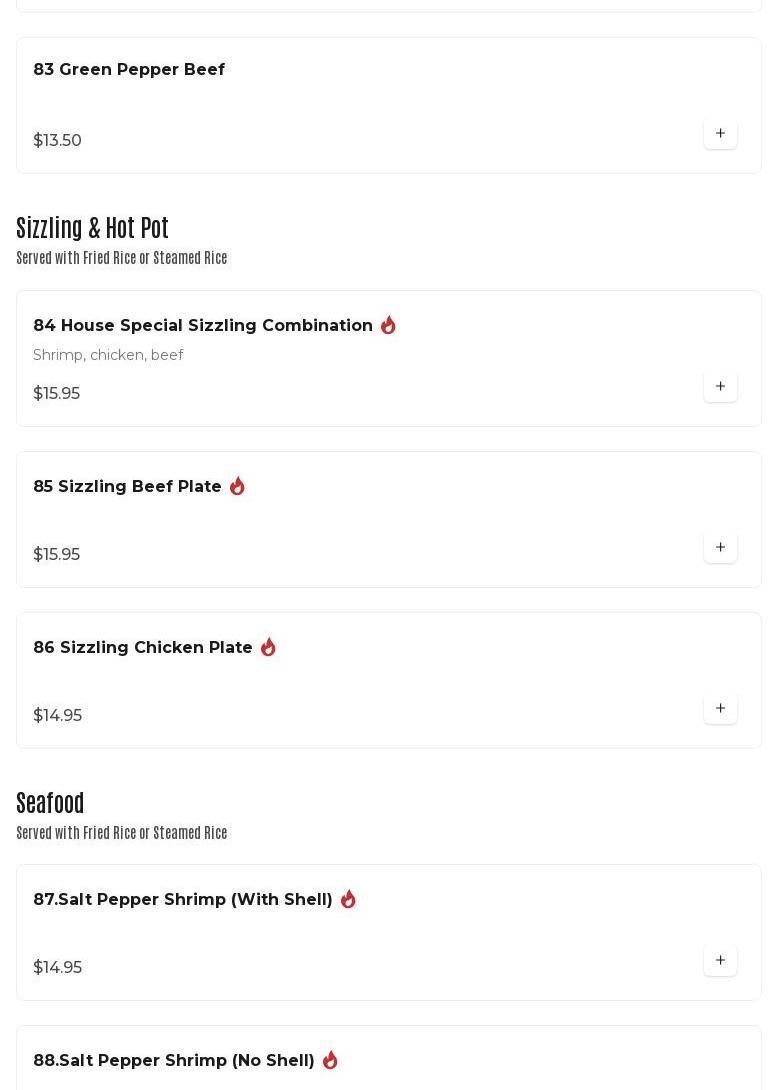This screenshot has height=1090, width=778.
Task: Add 86 Sizzling Chicken Plate to cart
Action: tap(720, 708)
